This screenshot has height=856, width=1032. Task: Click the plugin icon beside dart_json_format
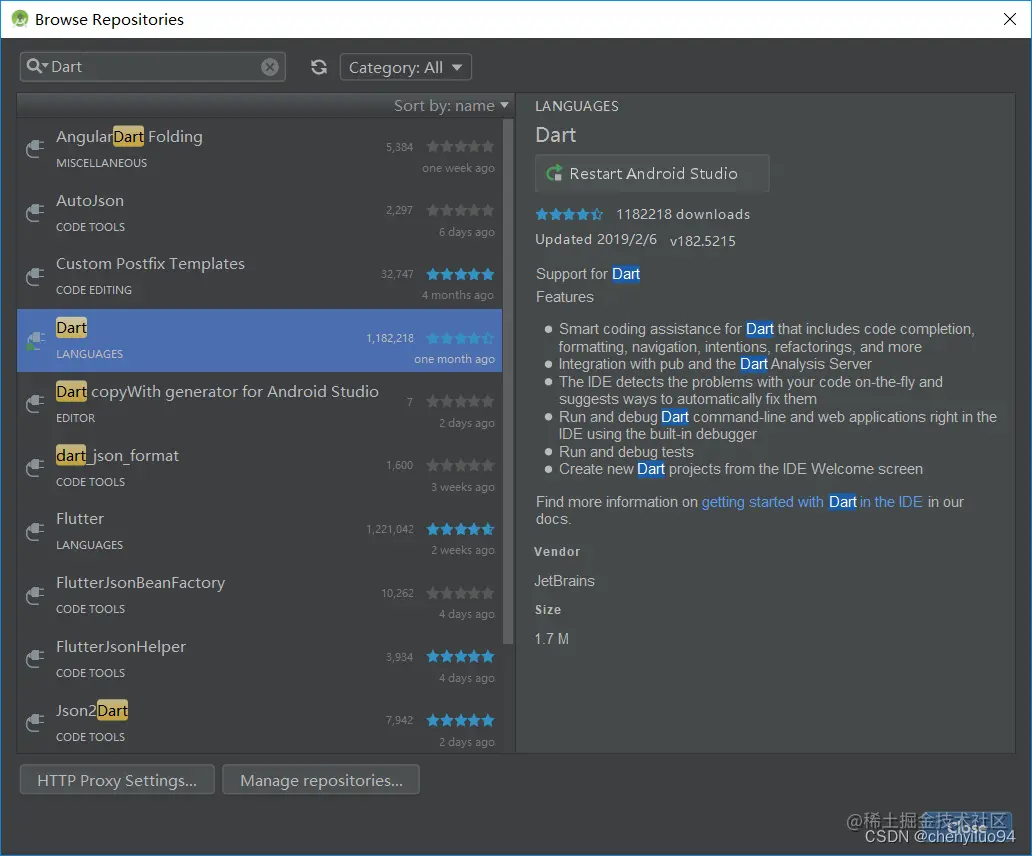35,468
